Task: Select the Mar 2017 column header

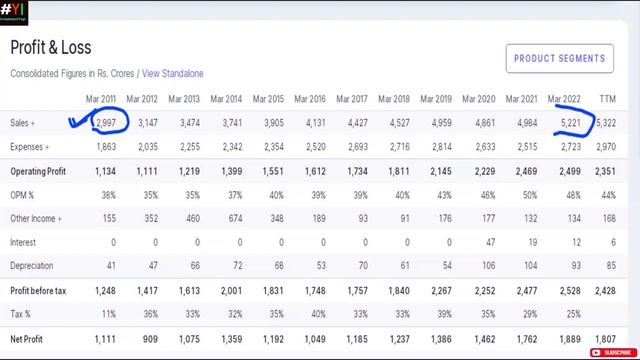Action: coord(352,99)
